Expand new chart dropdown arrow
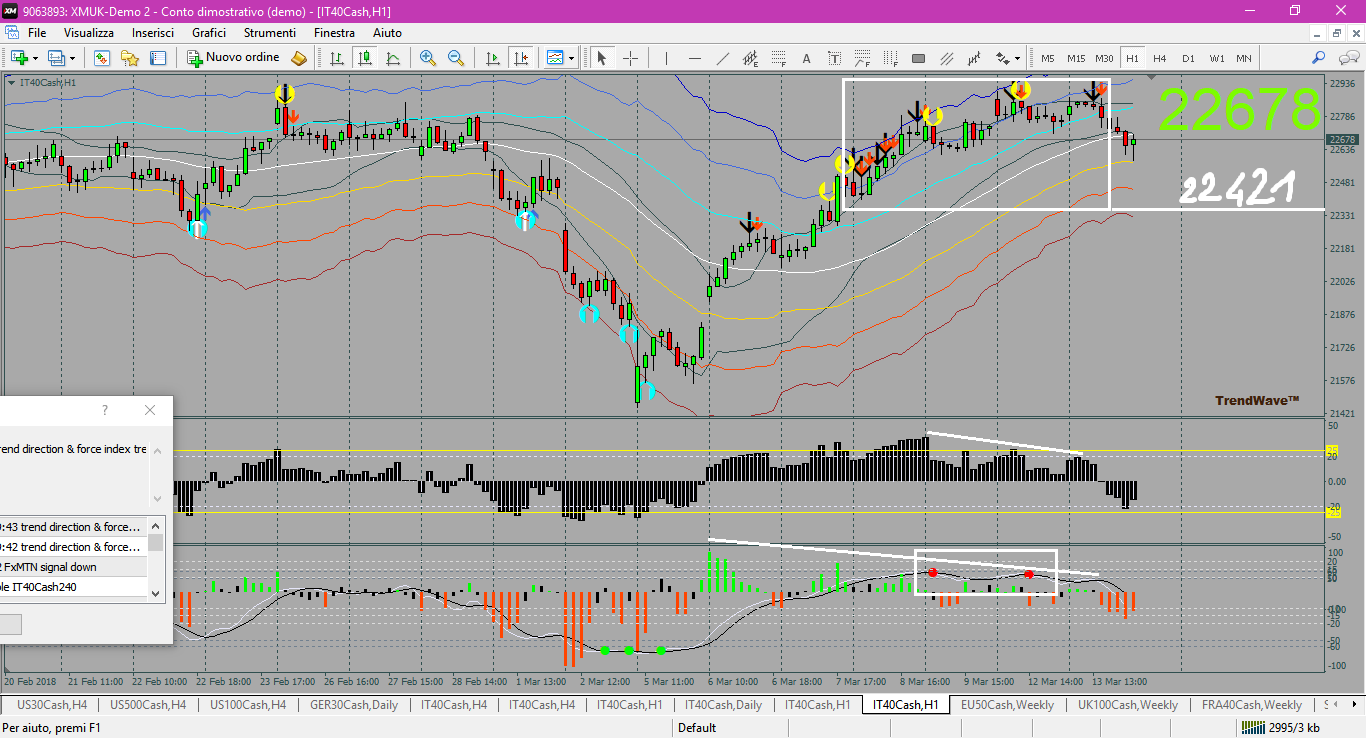The image size is (1366, 738). [x=35, y=58]
